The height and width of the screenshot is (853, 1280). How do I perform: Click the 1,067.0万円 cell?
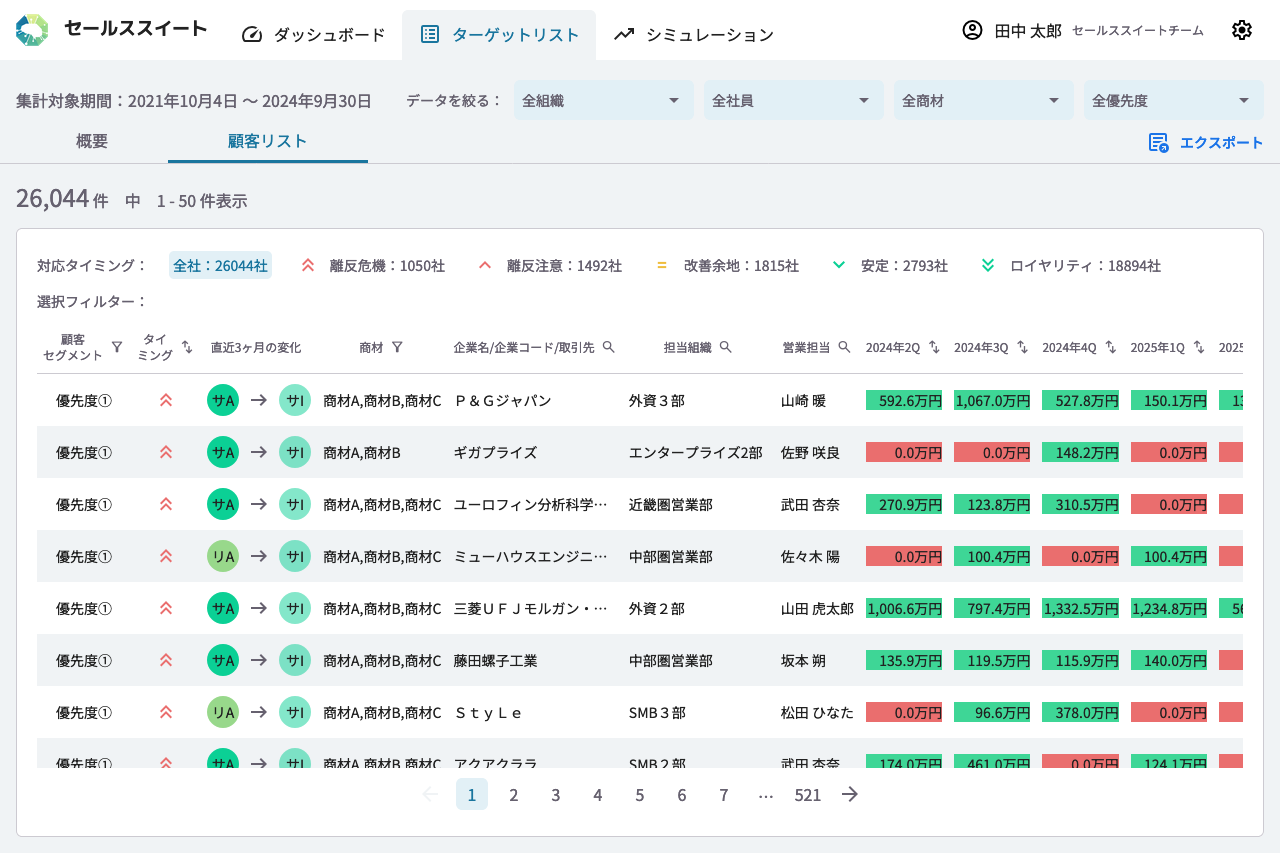tap(992, 400)
